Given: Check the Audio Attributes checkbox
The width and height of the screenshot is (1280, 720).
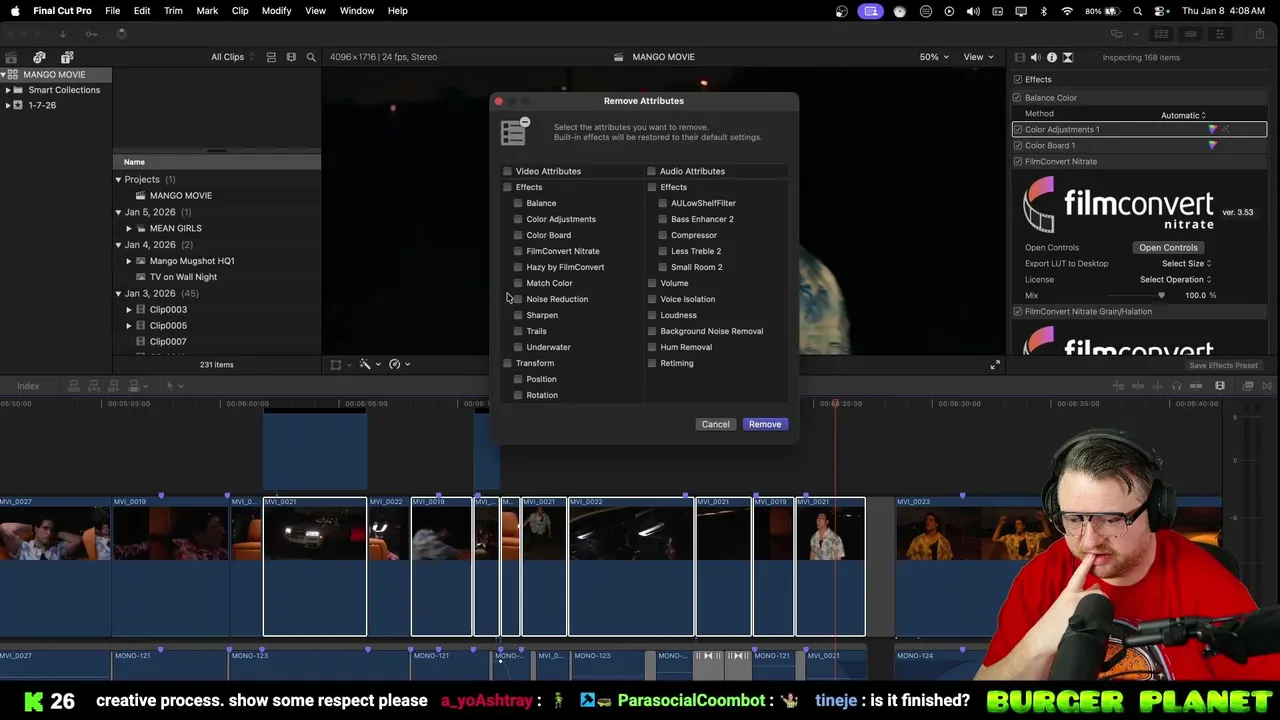Looking at the screenshot, I should [x=652, y=171].
